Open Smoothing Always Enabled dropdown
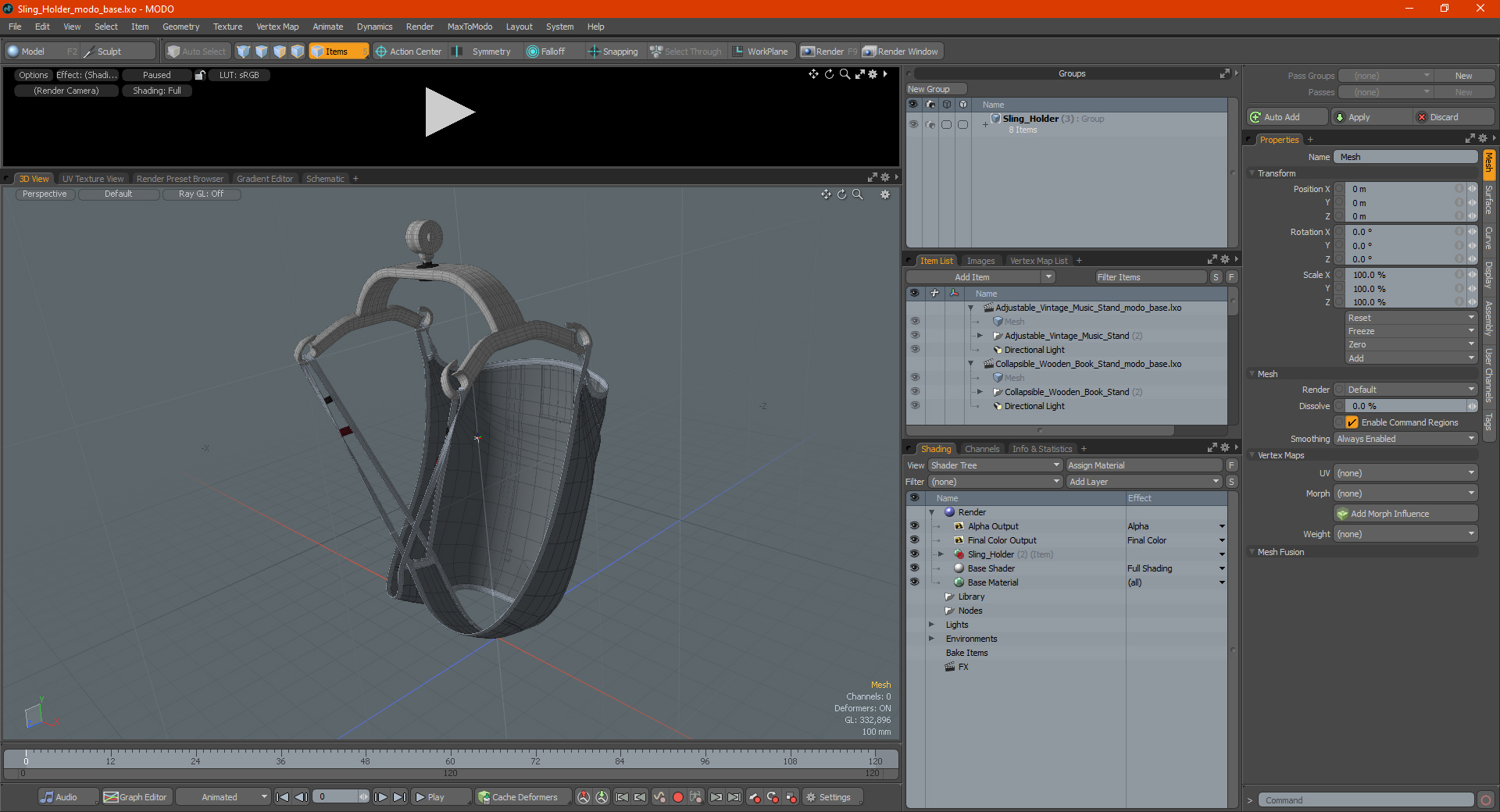The image size is (1500, 812). 1405,439
